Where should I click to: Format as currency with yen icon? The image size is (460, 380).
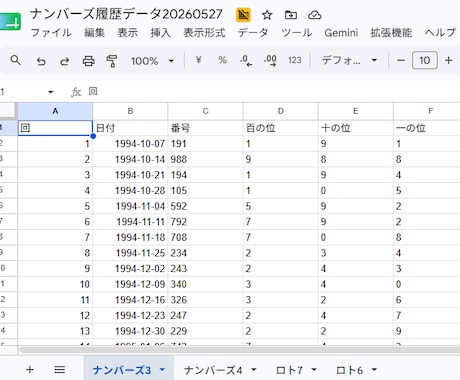pyautogui.click(x=198, y=60)
